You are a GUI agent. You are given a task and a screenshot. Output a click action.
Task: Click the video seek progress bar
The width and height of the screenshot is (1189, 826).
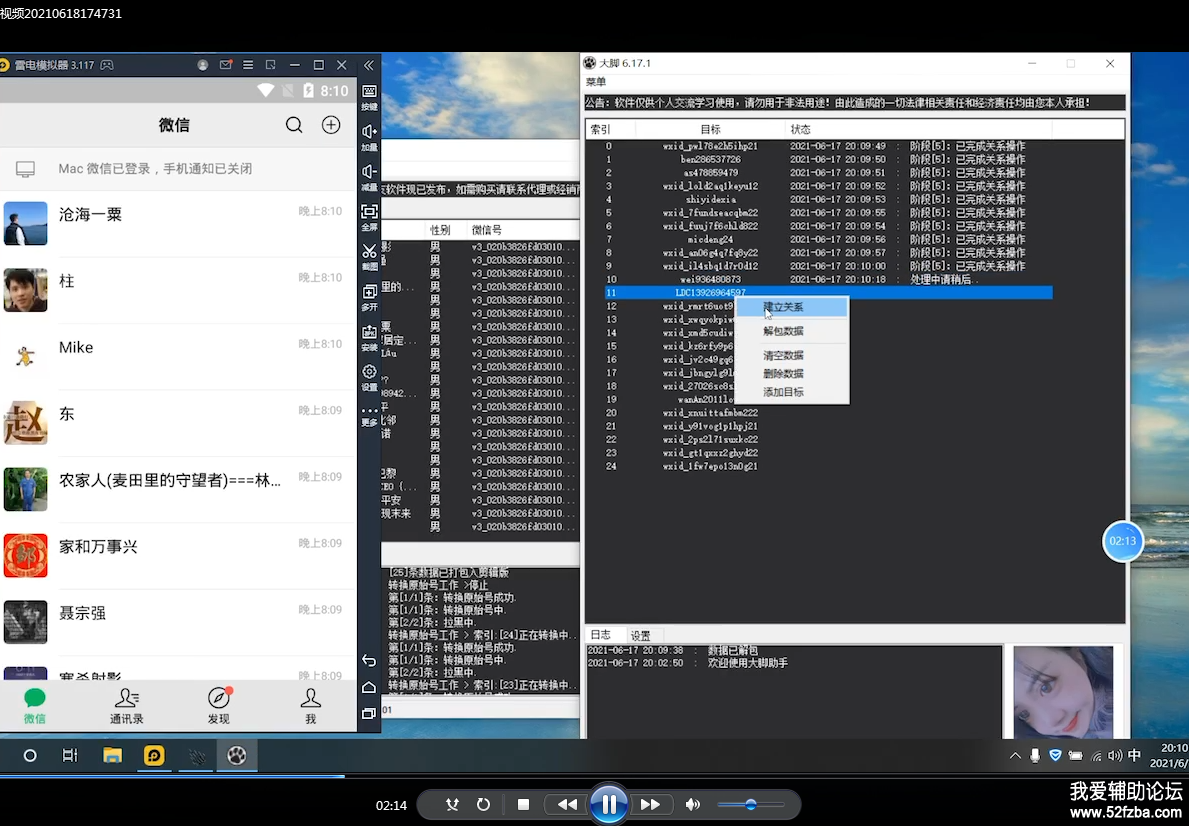(x=594, y=776)
